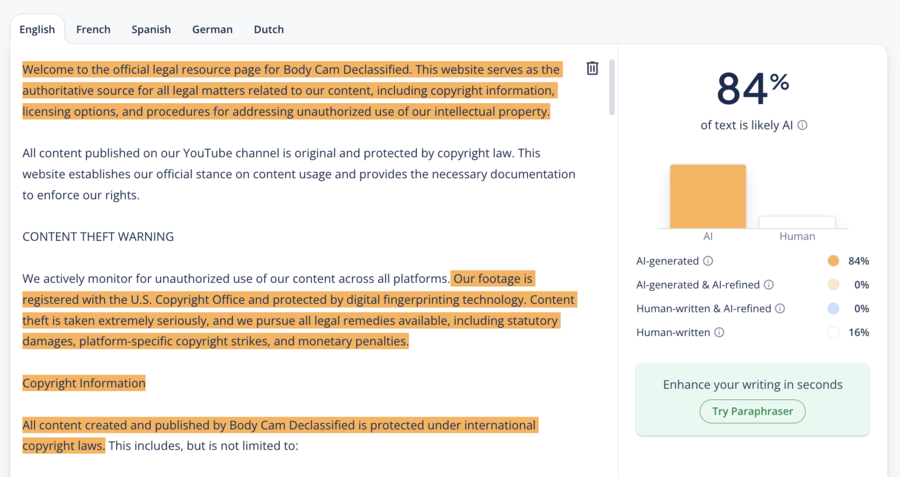Click 'This includes, but is not limited to:' text
This screenshot has width=900, height=477.
pyautogui.click(x=203, y=446)
